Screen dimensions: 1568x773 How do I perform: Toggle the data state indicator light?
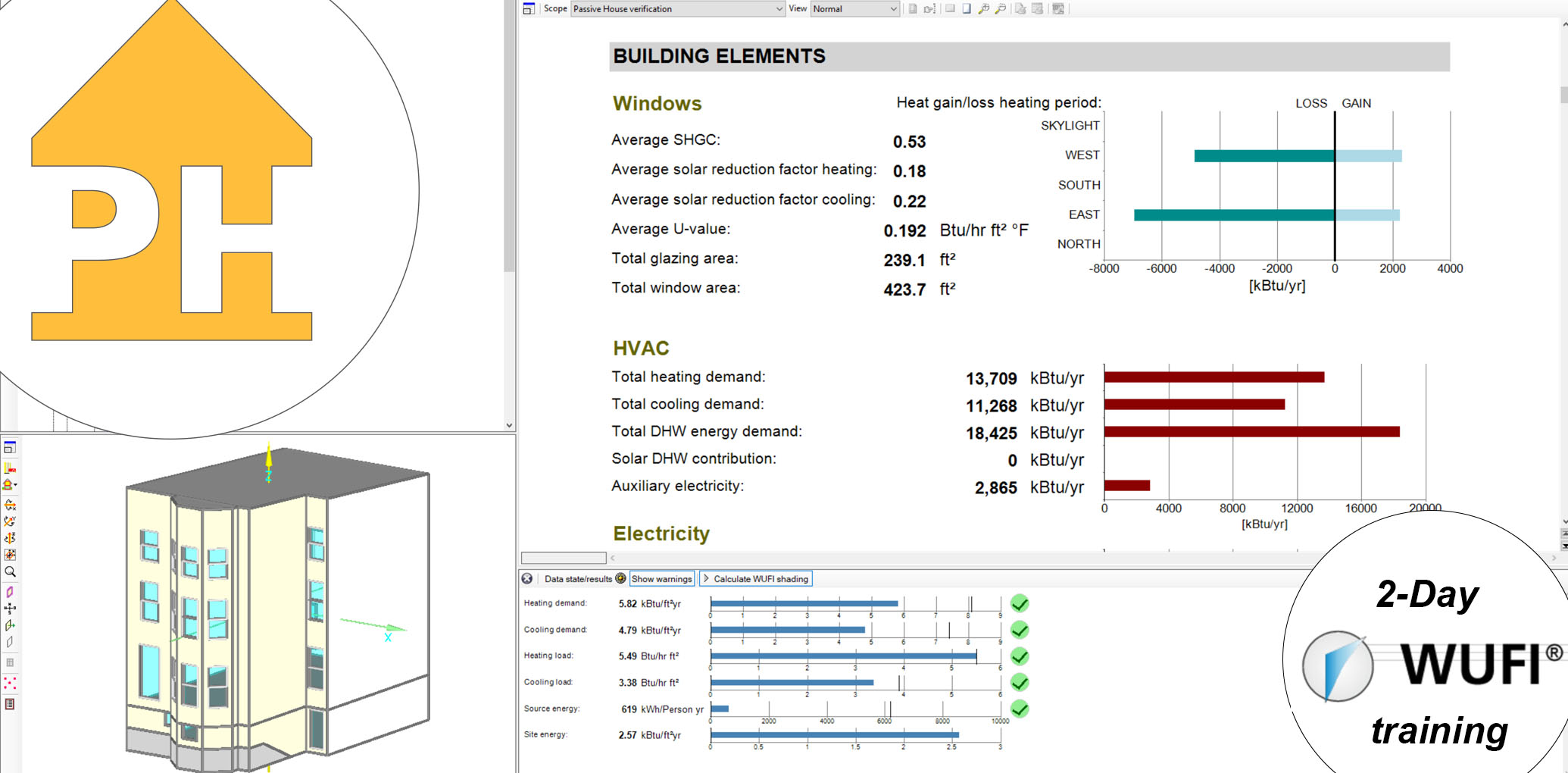(621, 578)
